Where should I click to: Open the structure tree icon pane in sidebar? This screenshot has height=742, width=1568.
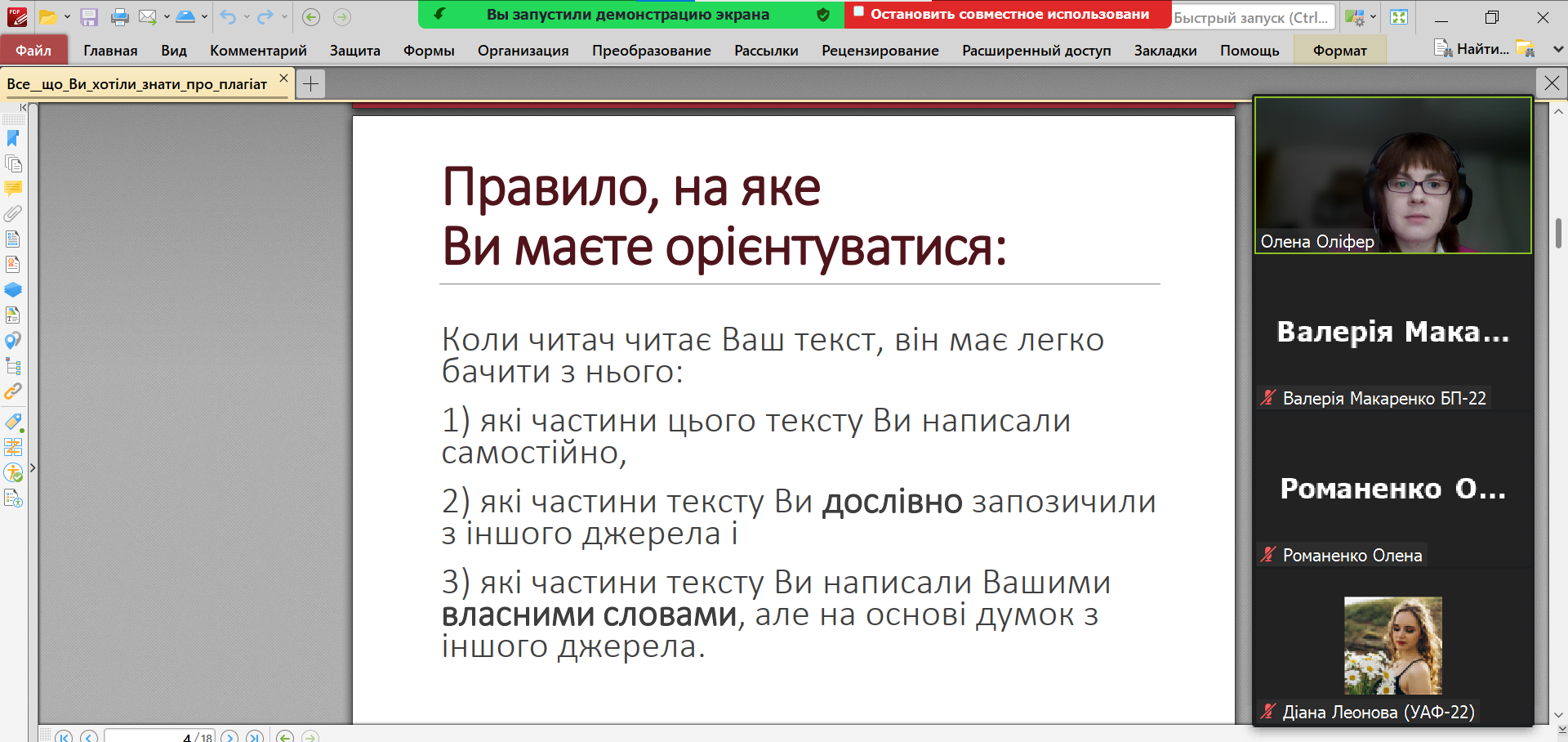13,366
